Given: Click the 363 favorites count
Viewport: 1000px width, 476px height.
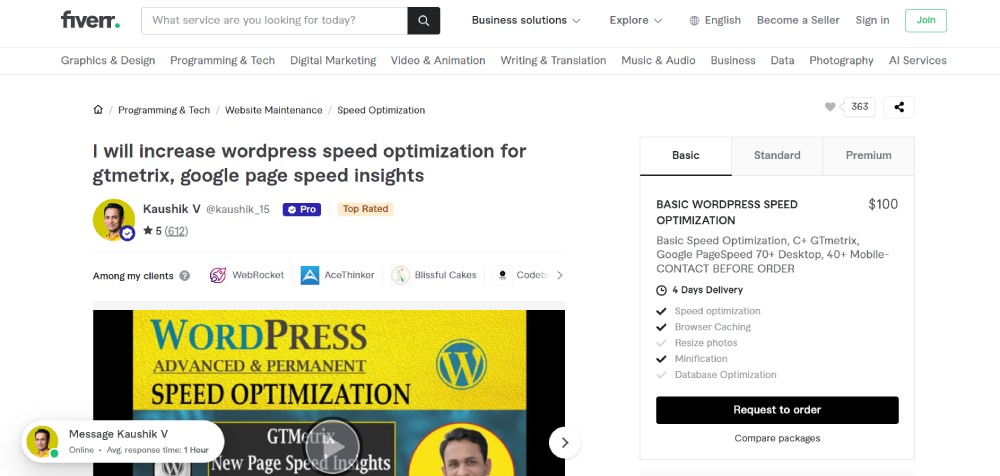Looking at the screenshot, I should 860,107.
